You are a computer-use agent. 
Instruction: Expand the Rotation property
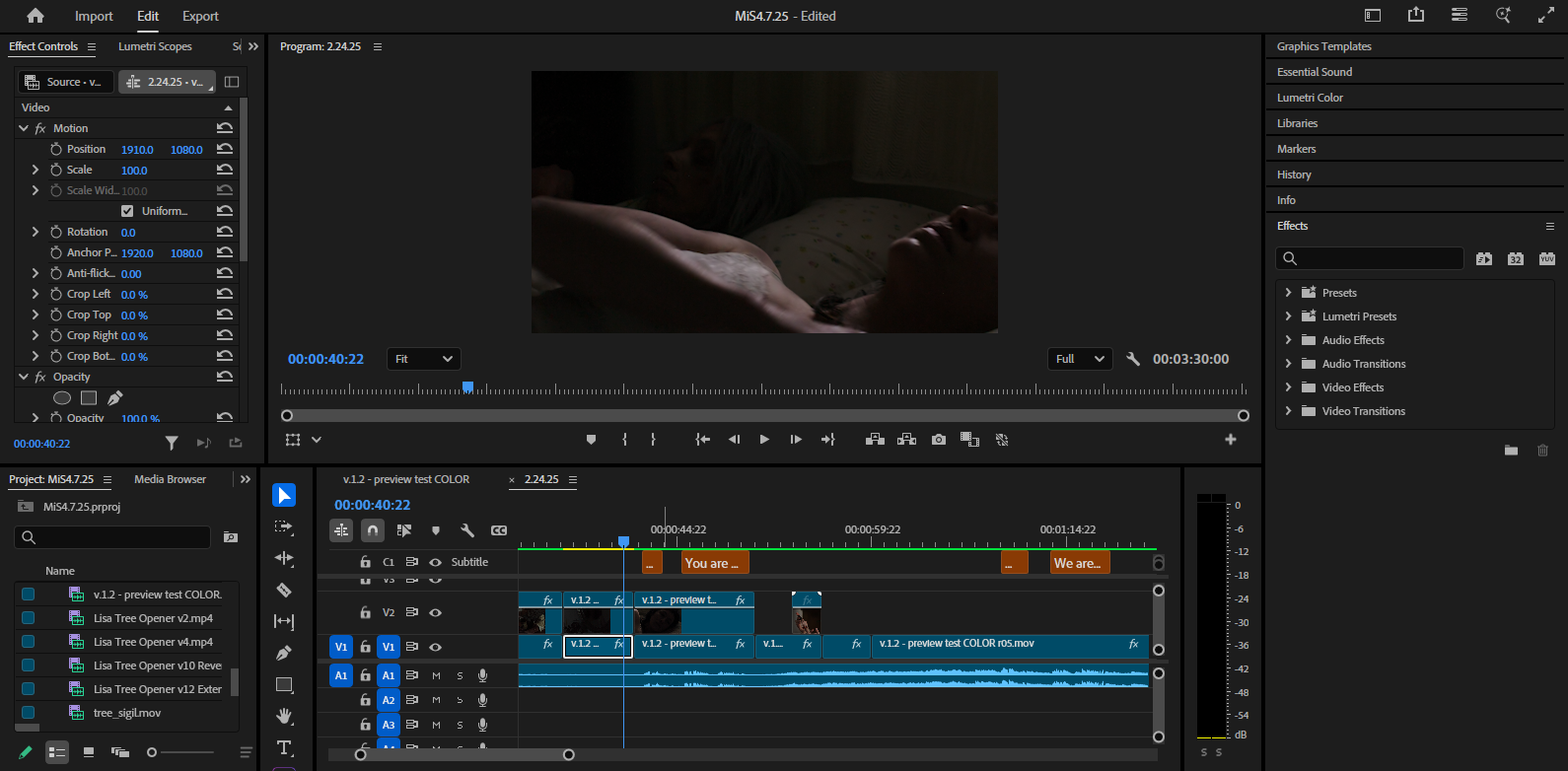tap(36, 232)
